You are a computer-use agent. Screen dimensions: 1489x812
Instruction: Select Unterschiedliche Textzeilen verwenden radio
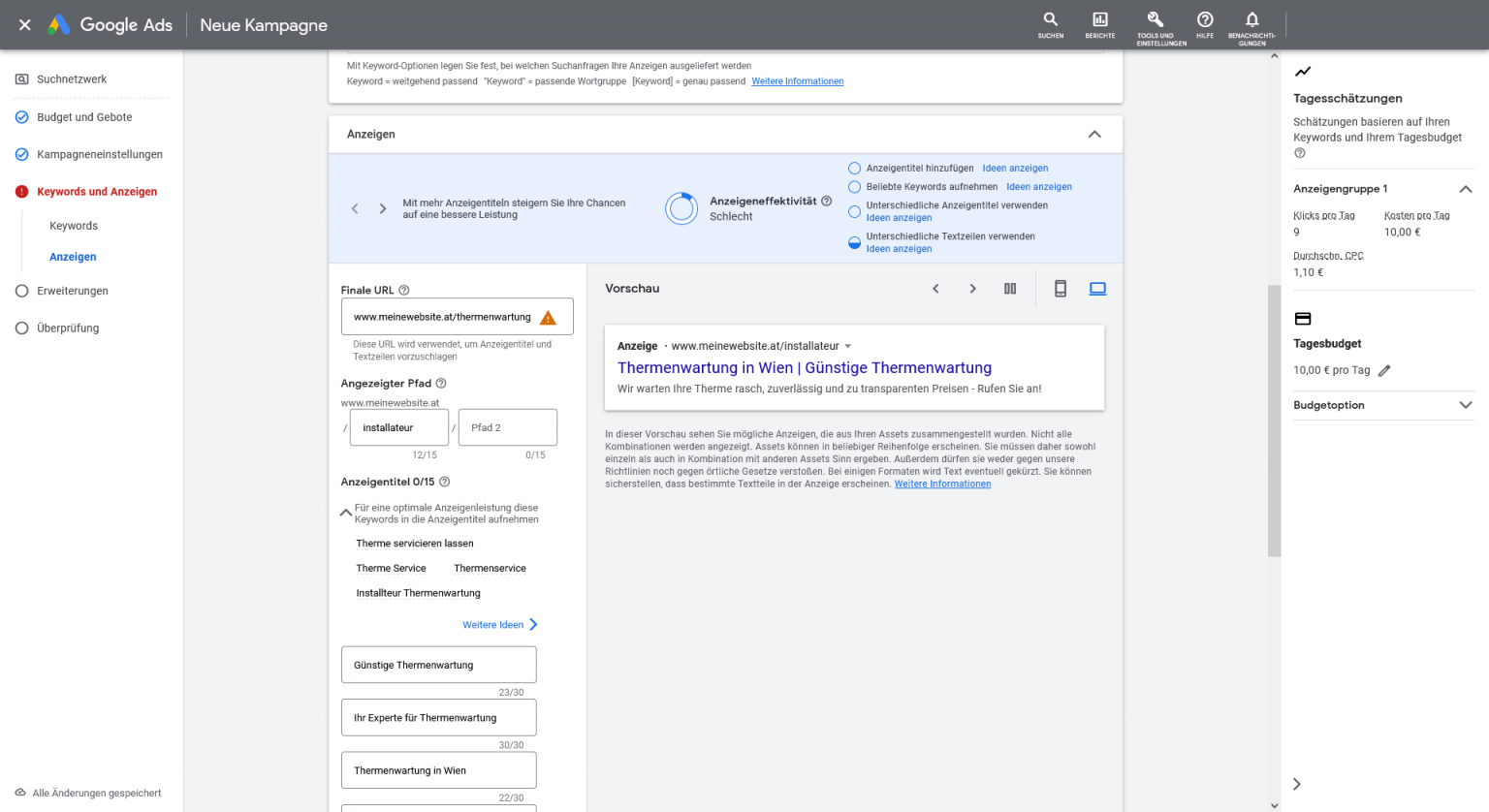click(x=854, y=242)
